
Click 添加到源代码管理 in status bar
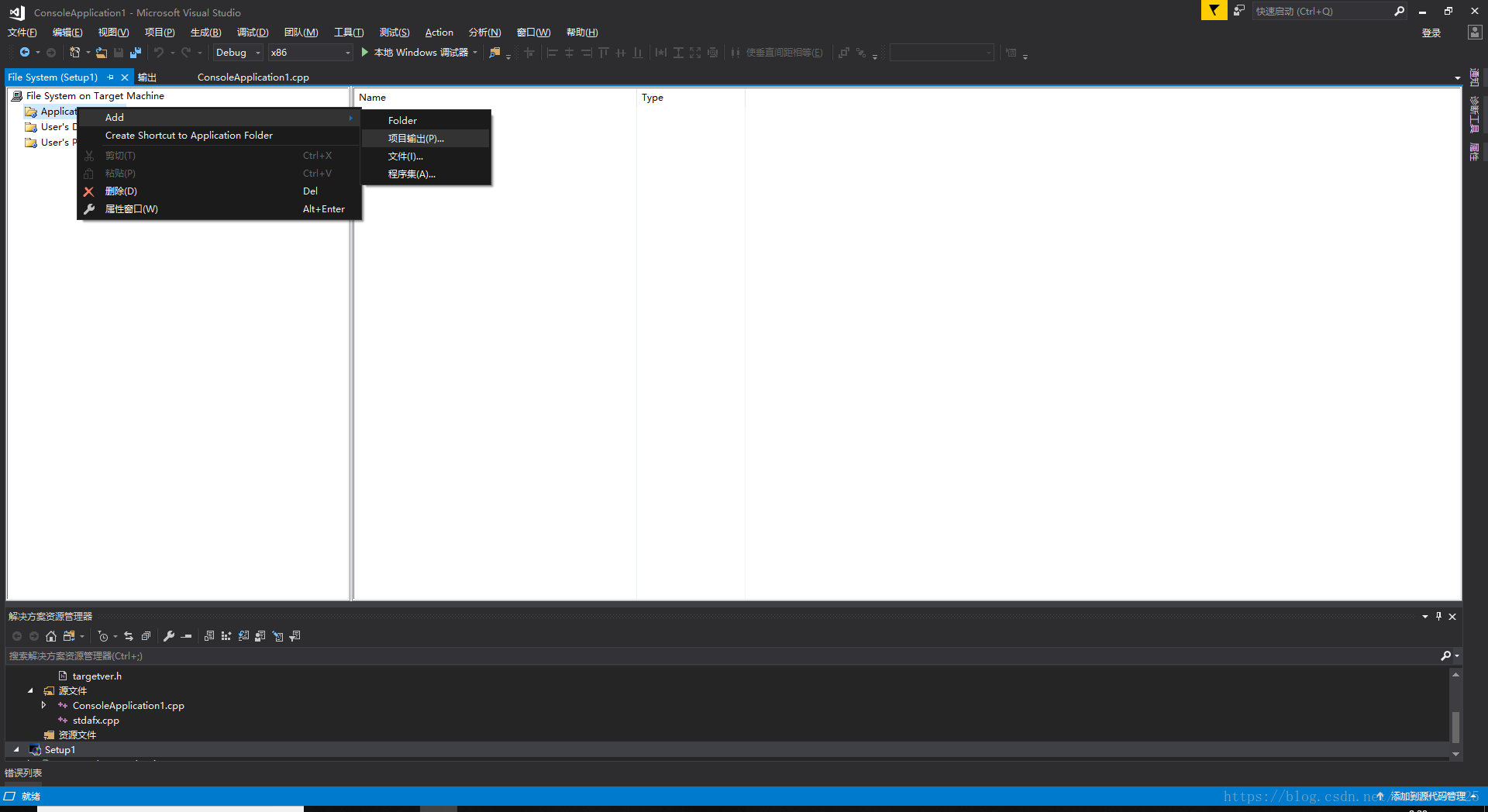(x=1428, y=796)
